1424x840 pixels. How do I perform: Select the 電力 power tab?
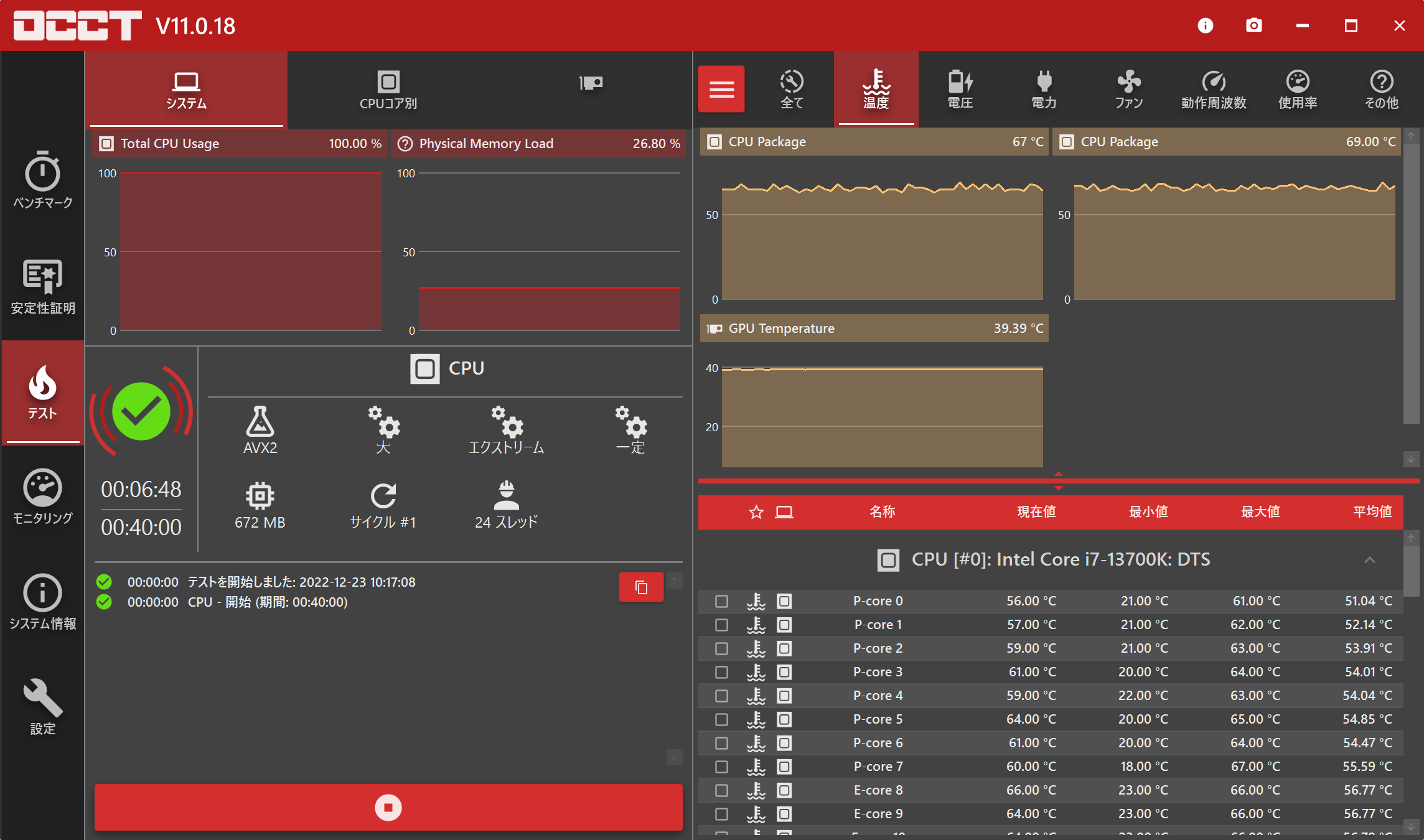[1044, 89]
